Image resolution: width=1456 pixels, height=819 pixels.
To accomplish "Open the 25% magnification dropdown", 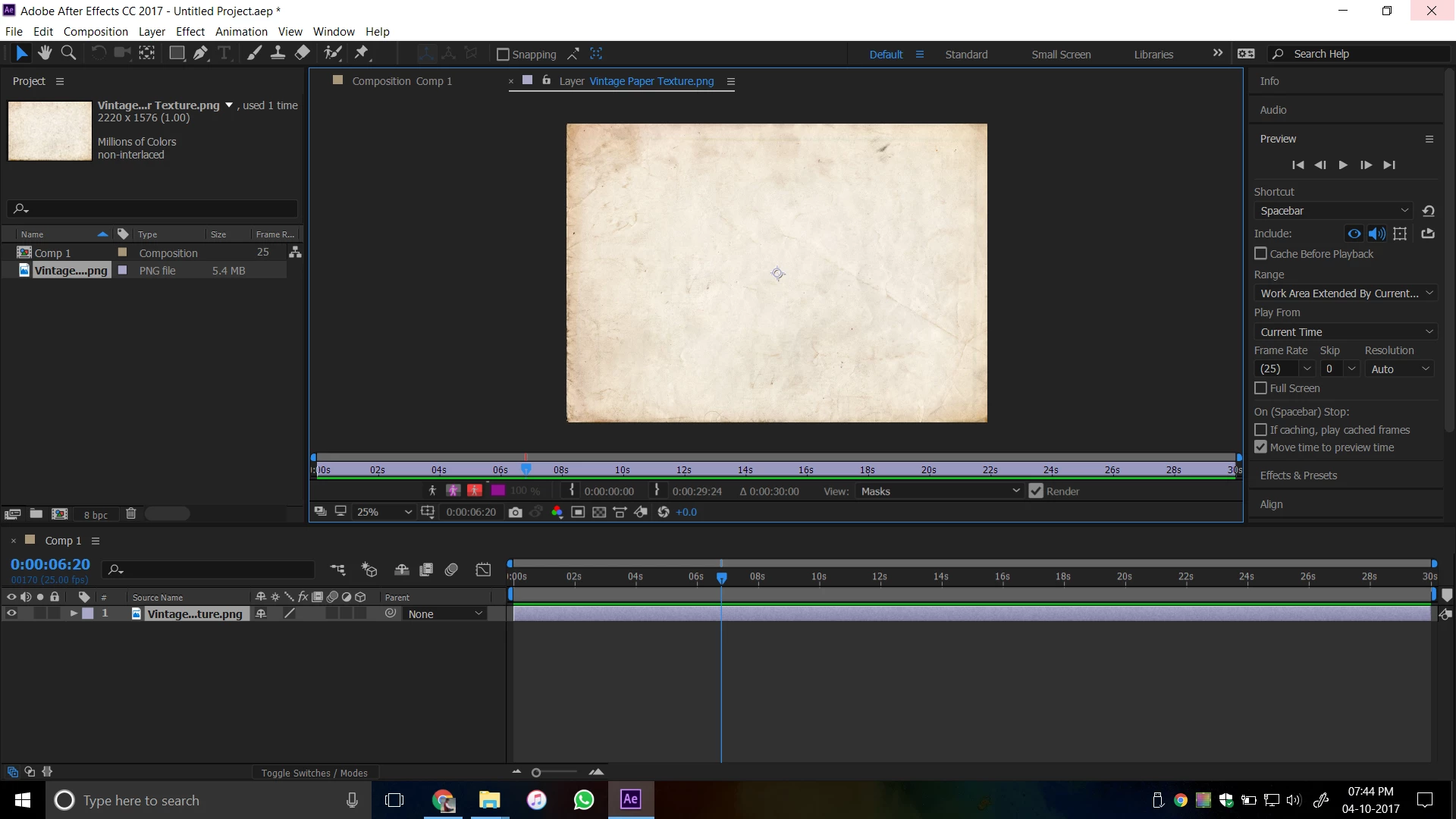I will [384, 513].
